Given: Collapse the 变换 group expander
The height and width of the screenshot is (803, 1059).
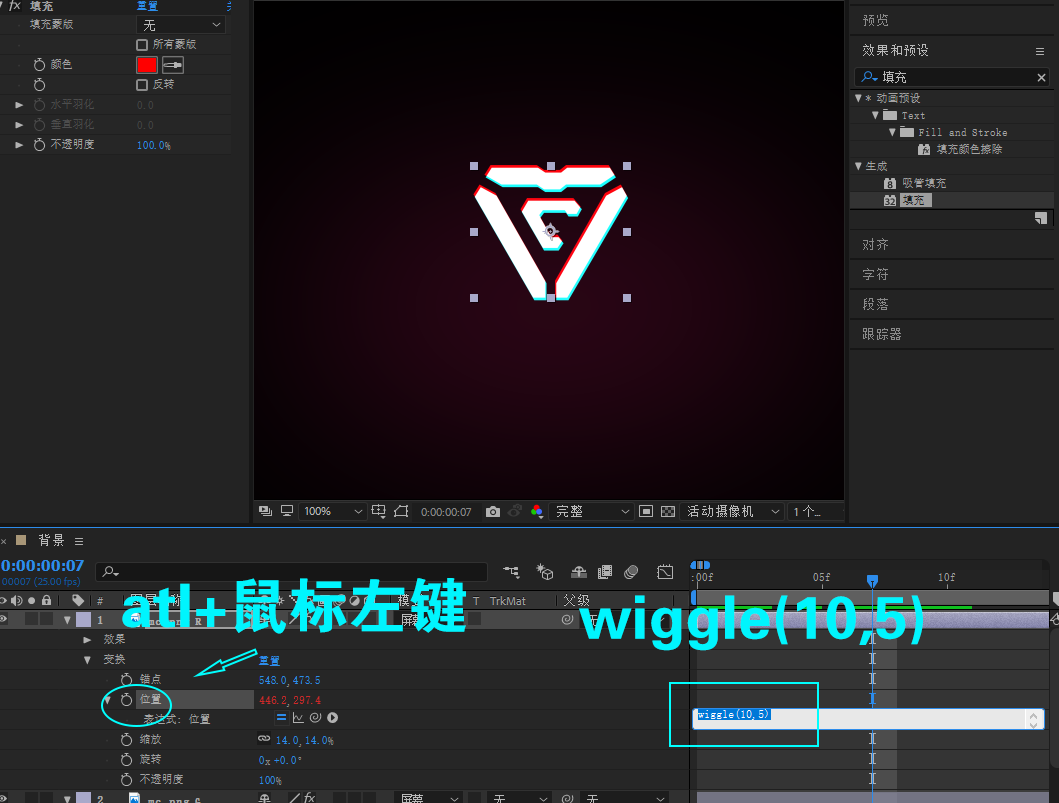Looking at the screenshot, I should (87, 659).
